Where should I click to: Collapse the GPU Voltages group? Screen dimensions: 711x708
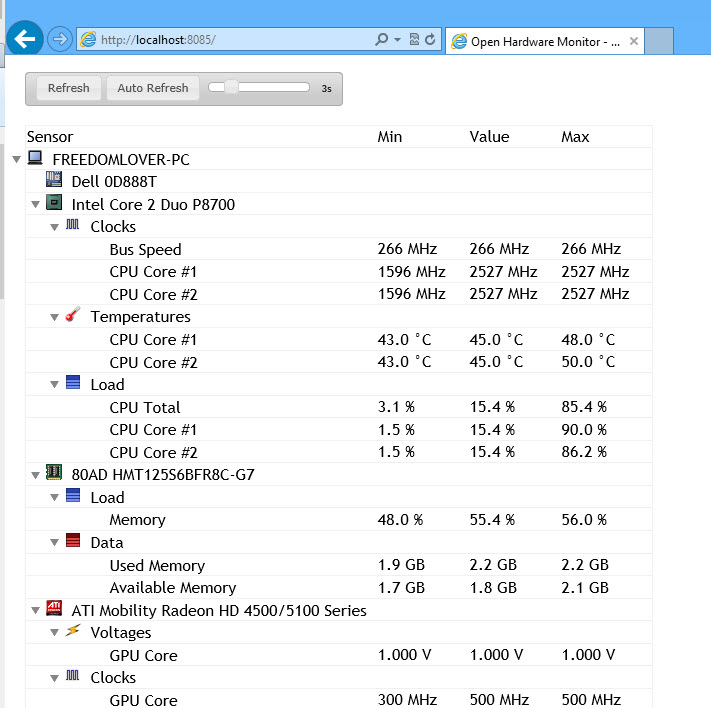click(54, 633)
